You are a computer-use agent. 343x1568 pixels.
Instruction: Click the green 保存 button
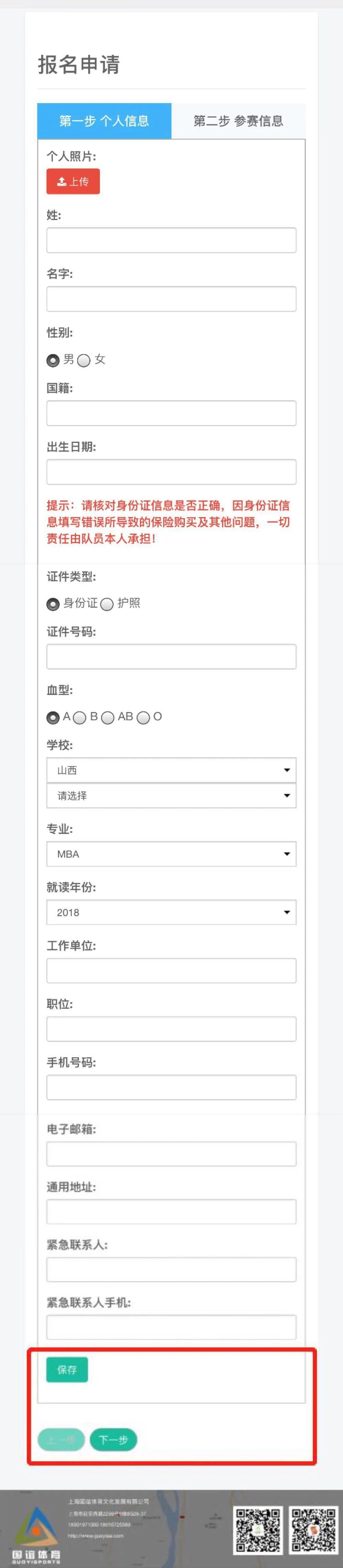[x=67, y=1370]
